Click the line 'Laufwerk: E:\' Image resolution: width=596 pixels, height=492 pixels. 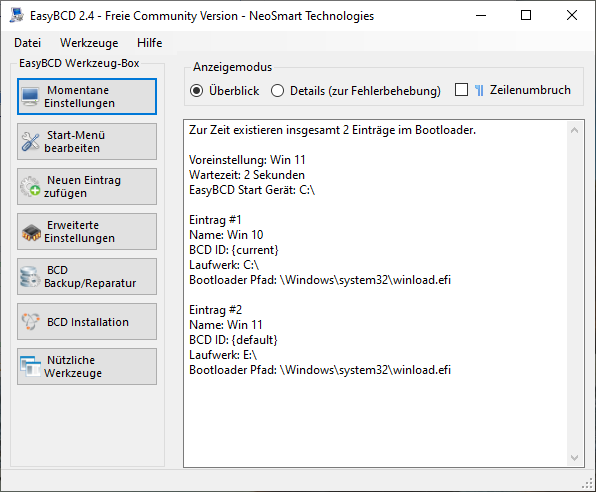pos(223,355)
